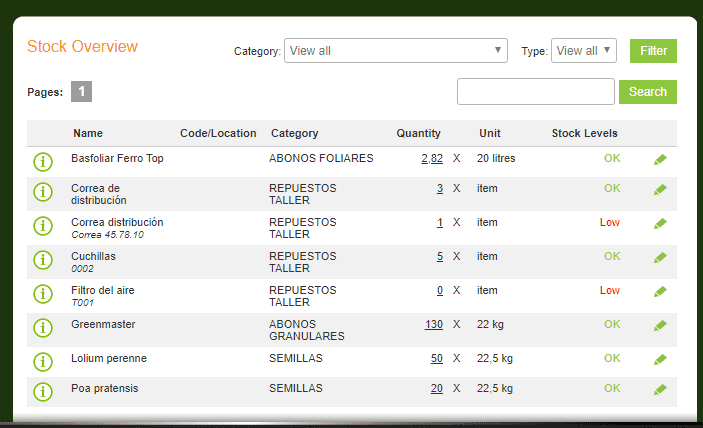
Task: Edit Filtro del aire with pencil icon
Action: click(x=660, y=292)
